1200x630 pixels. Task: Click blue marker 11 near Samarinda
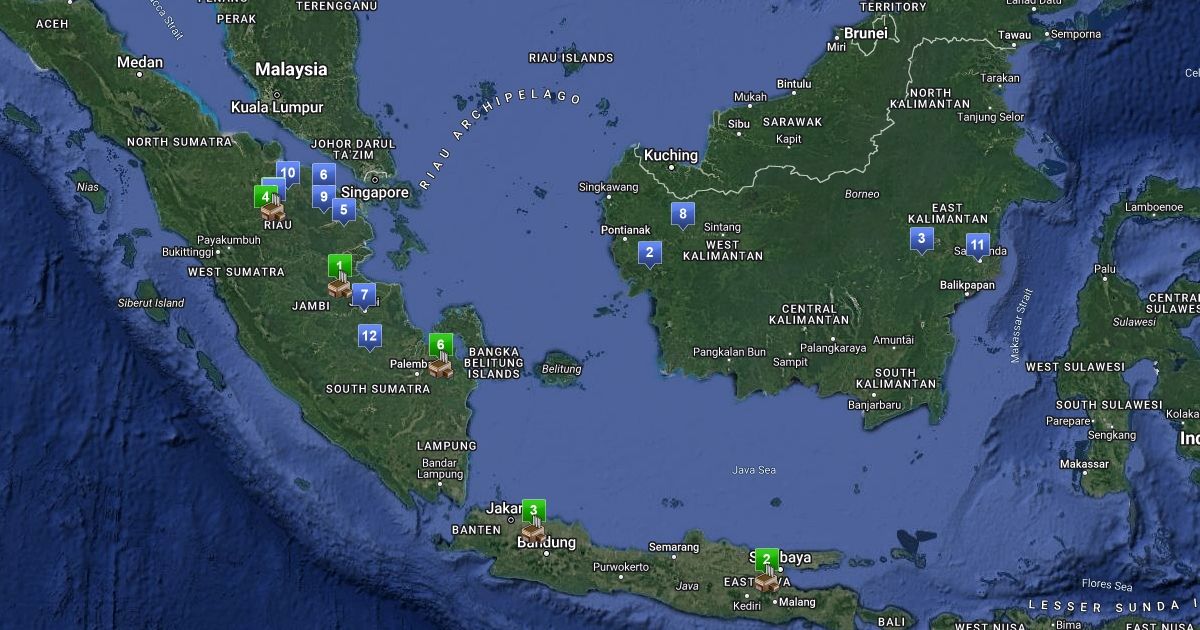(977, 245)
